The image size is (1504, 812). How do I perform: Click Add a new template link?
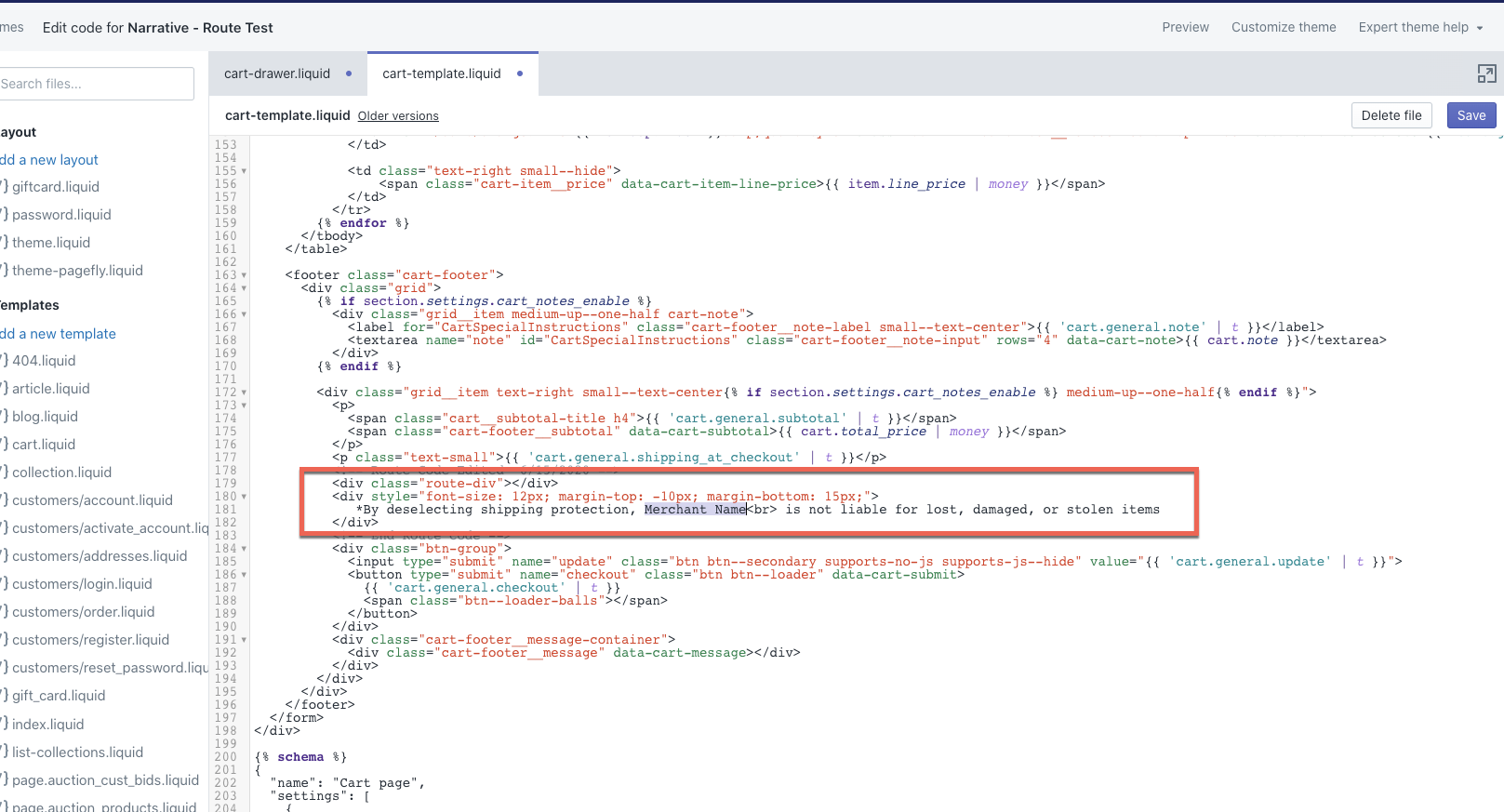pos(58,334)
